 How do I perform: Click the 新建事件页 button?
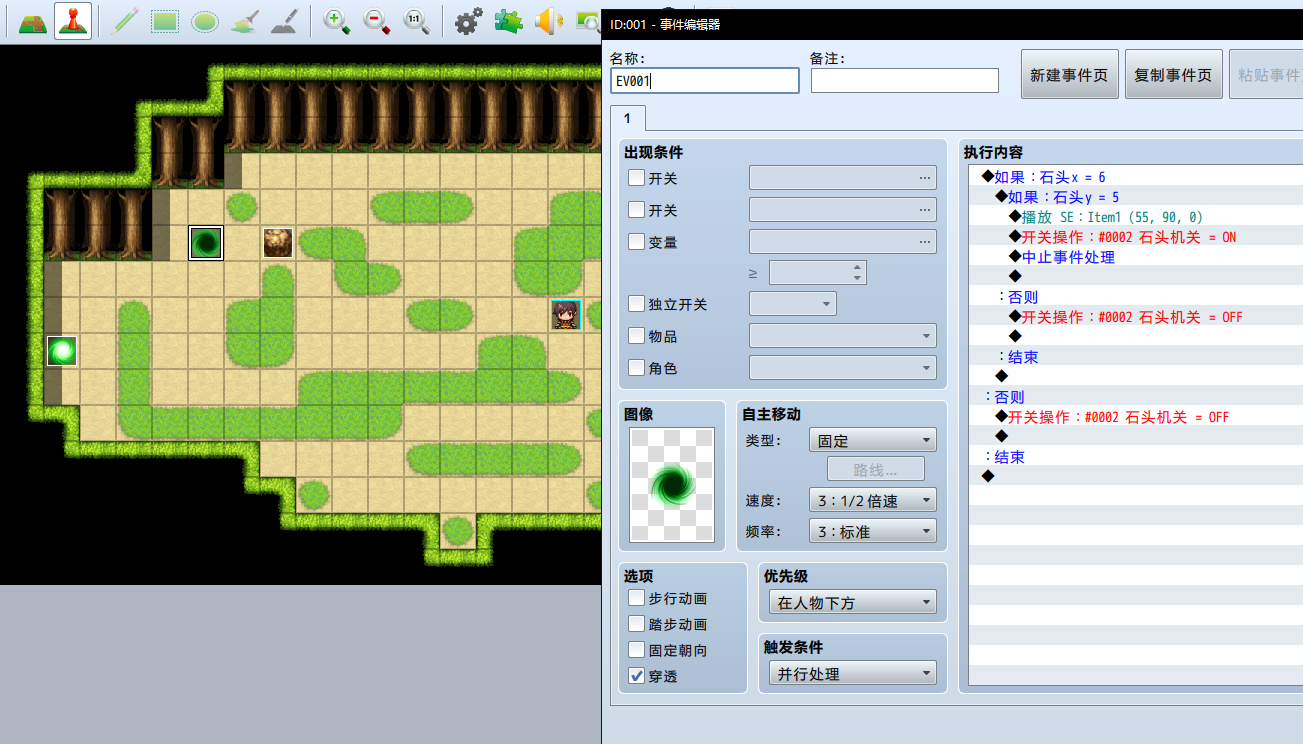pos(1070,75)
